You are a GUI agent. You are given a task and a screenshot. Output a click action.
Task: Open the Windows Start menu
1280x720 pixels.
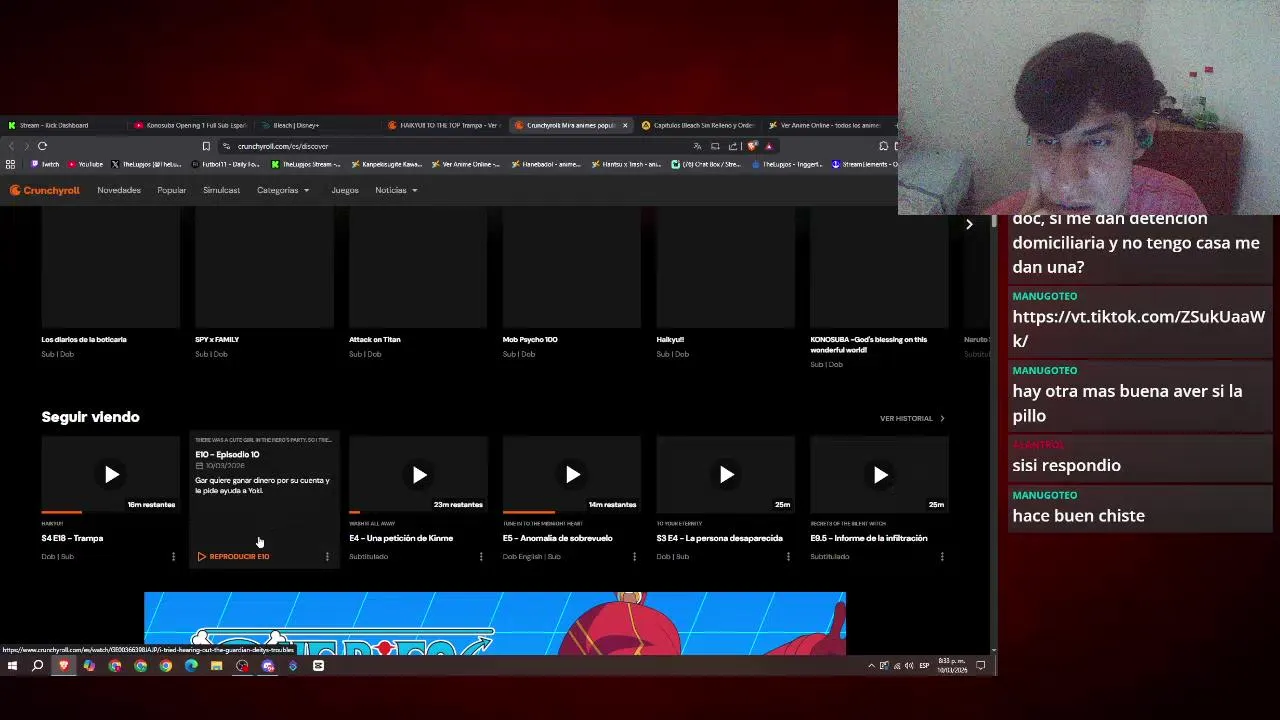(x=12, y=666)
